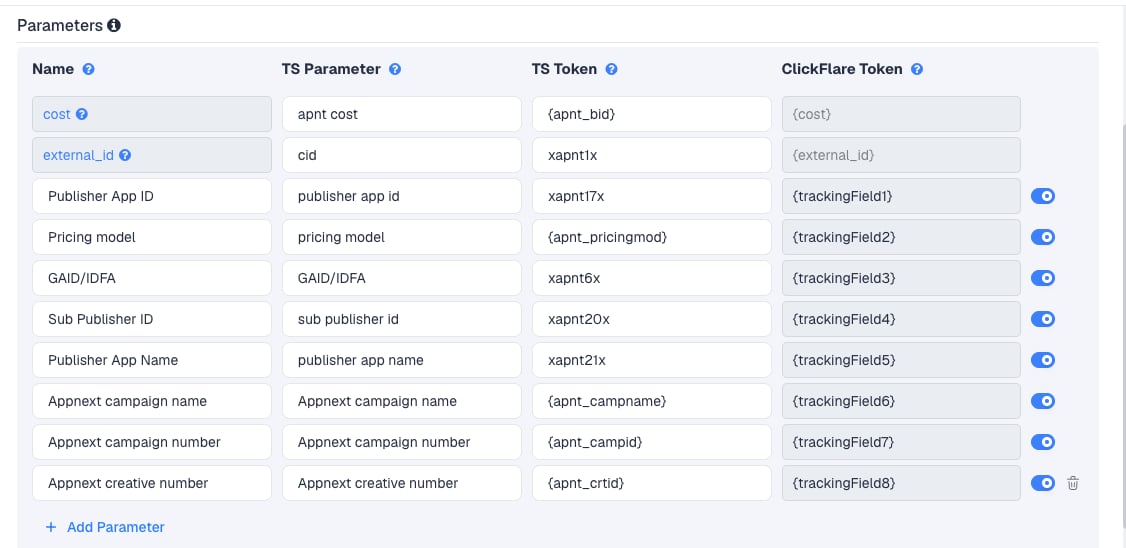Toggle the trackingField4 Sub Publisher ID switch
Screen dimensions: 1126x548
pos(1043,319)
